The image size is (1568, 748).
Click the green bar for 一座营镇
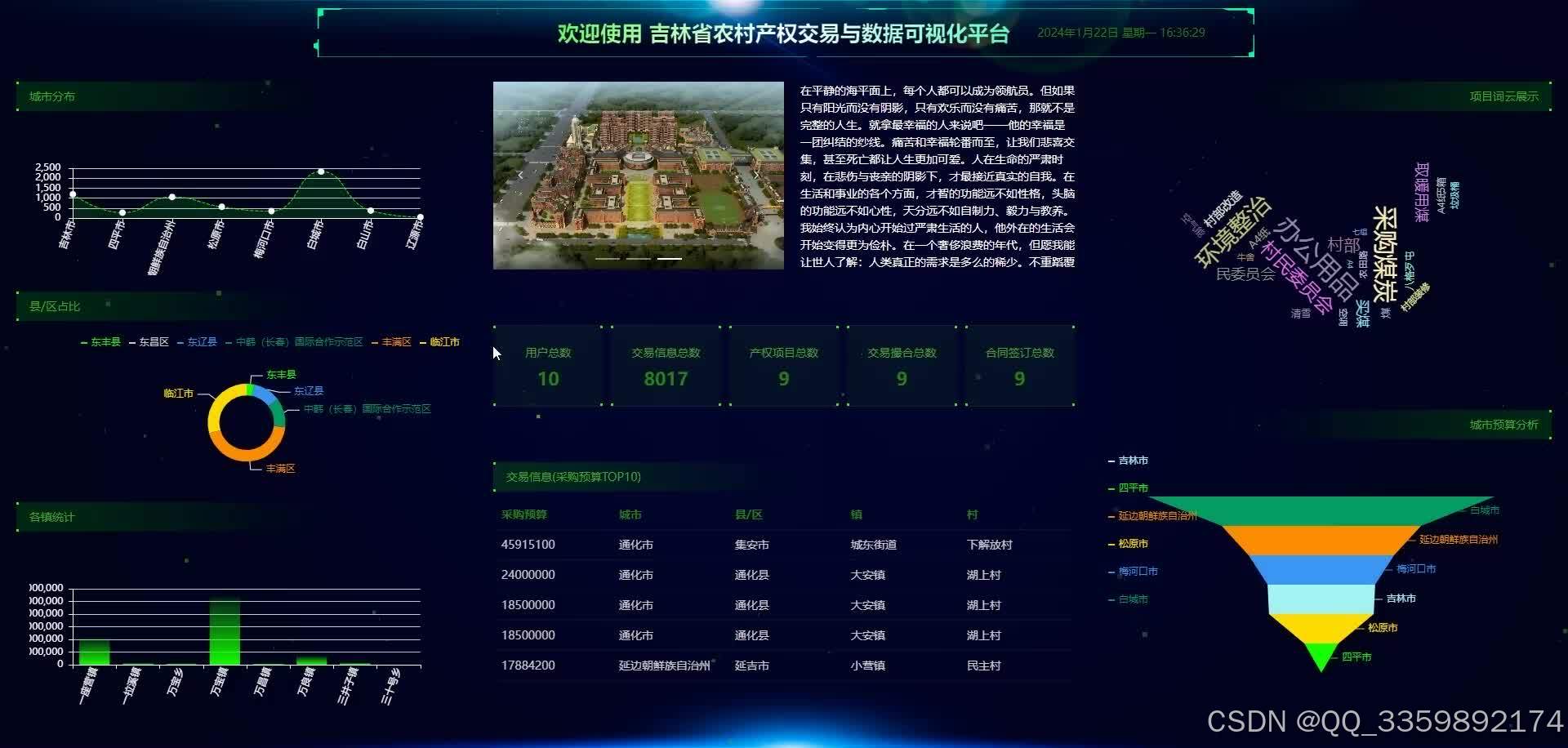click(94, 652)
